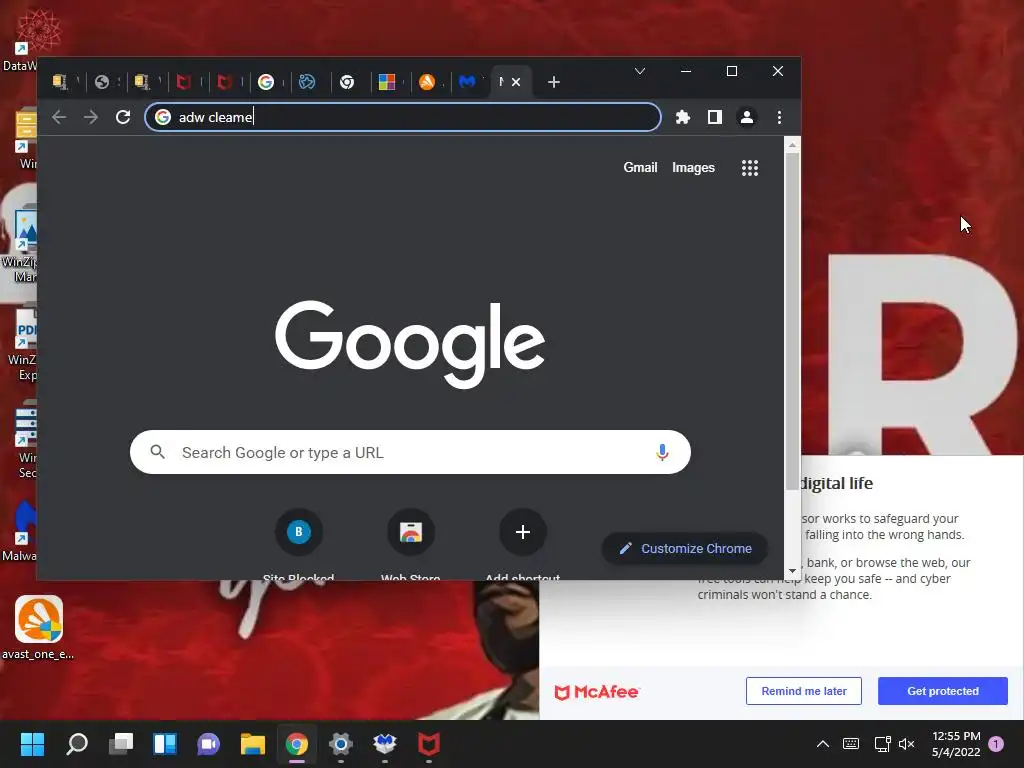The image size is (1024, 768).
Task: Switch to the Chrome logo tab
Action: click(347, 82)
